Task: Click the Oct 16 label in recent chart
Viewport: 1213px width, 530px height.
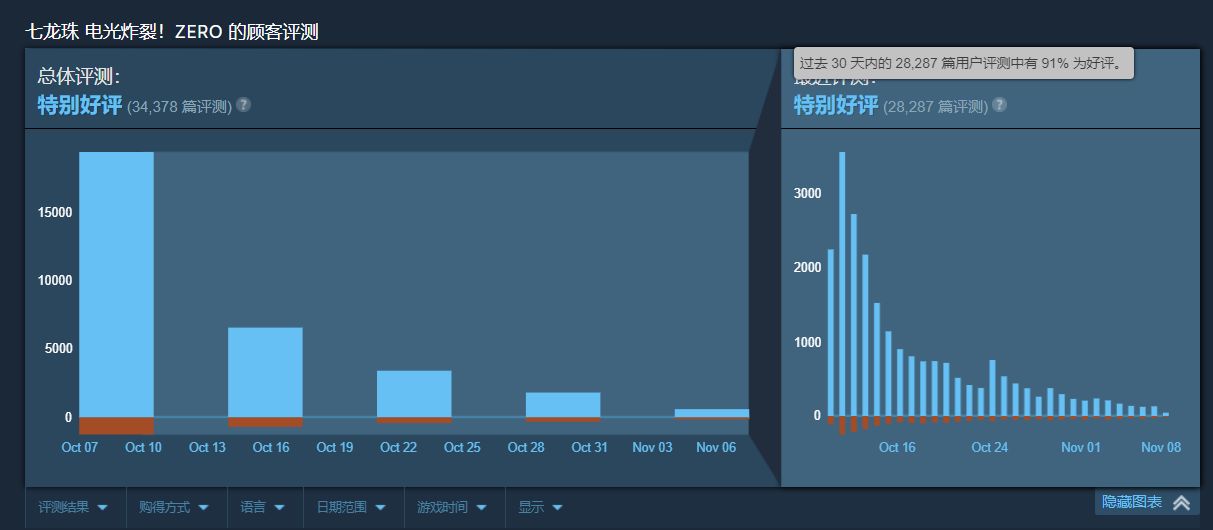Action: click(897, 447)
